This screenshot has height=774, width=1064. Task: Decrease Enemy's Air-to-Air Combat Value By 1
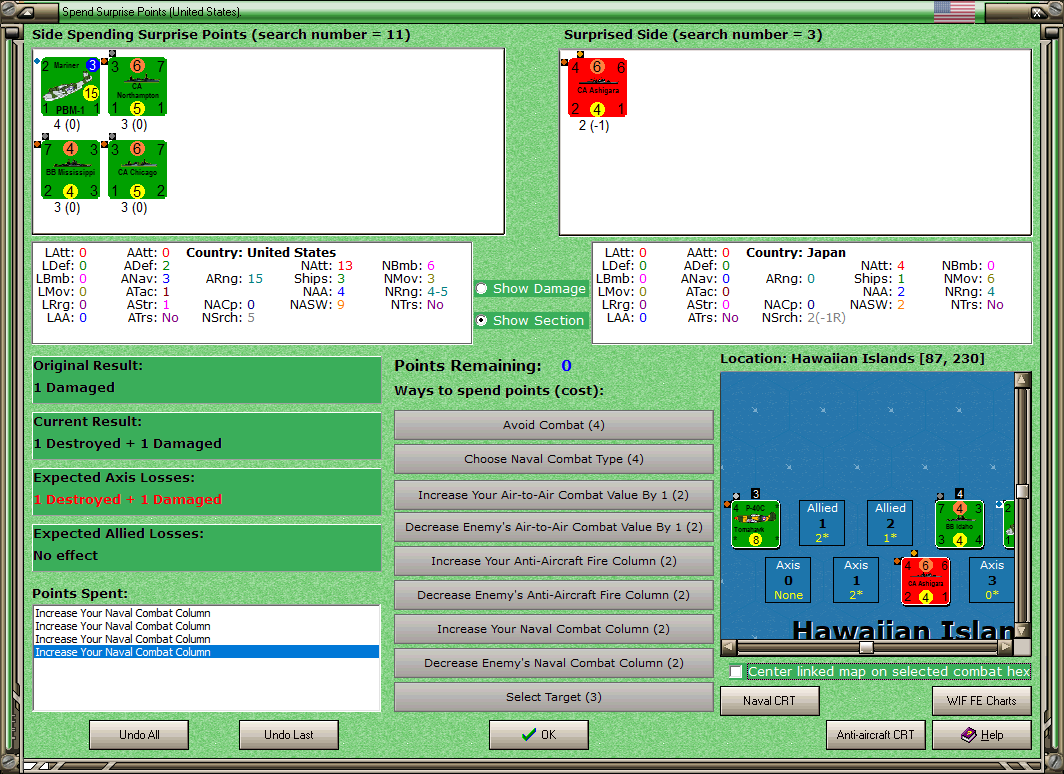coord(554,527)
